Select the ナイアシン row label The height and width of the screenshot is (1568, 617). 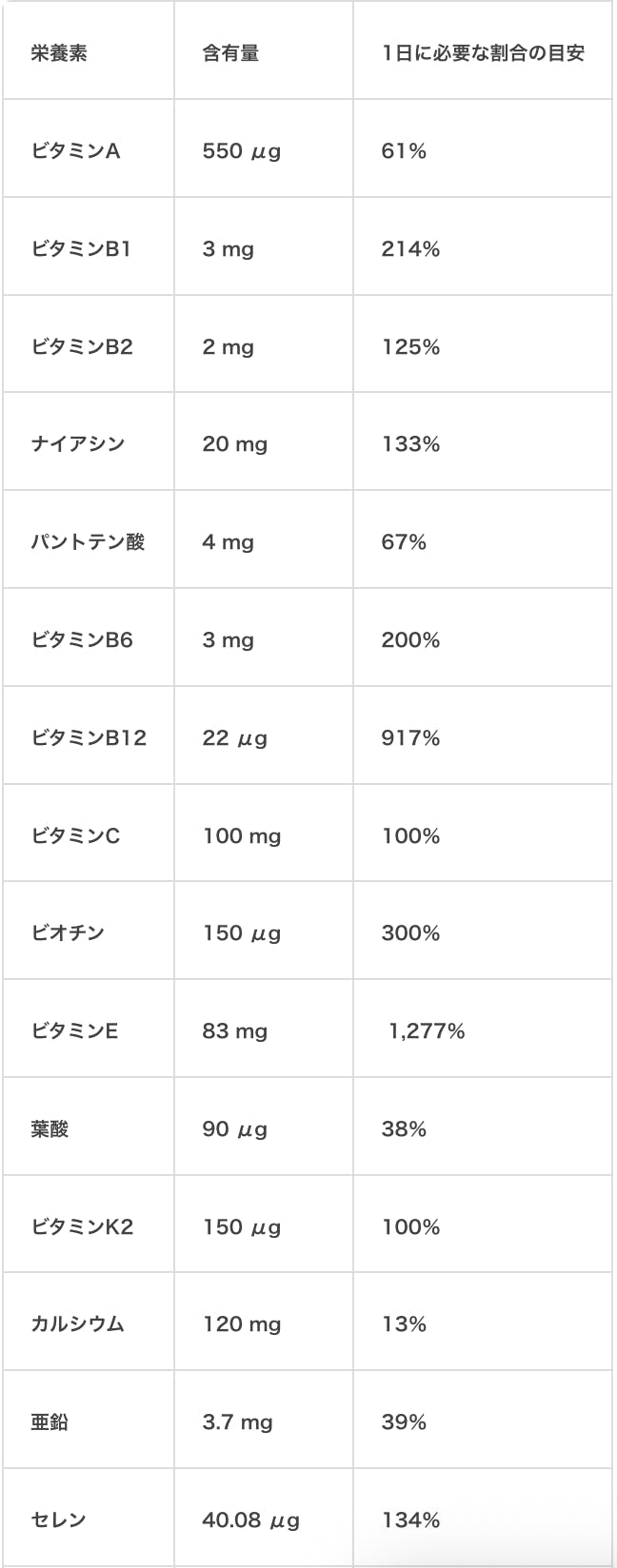click(78, 444)
